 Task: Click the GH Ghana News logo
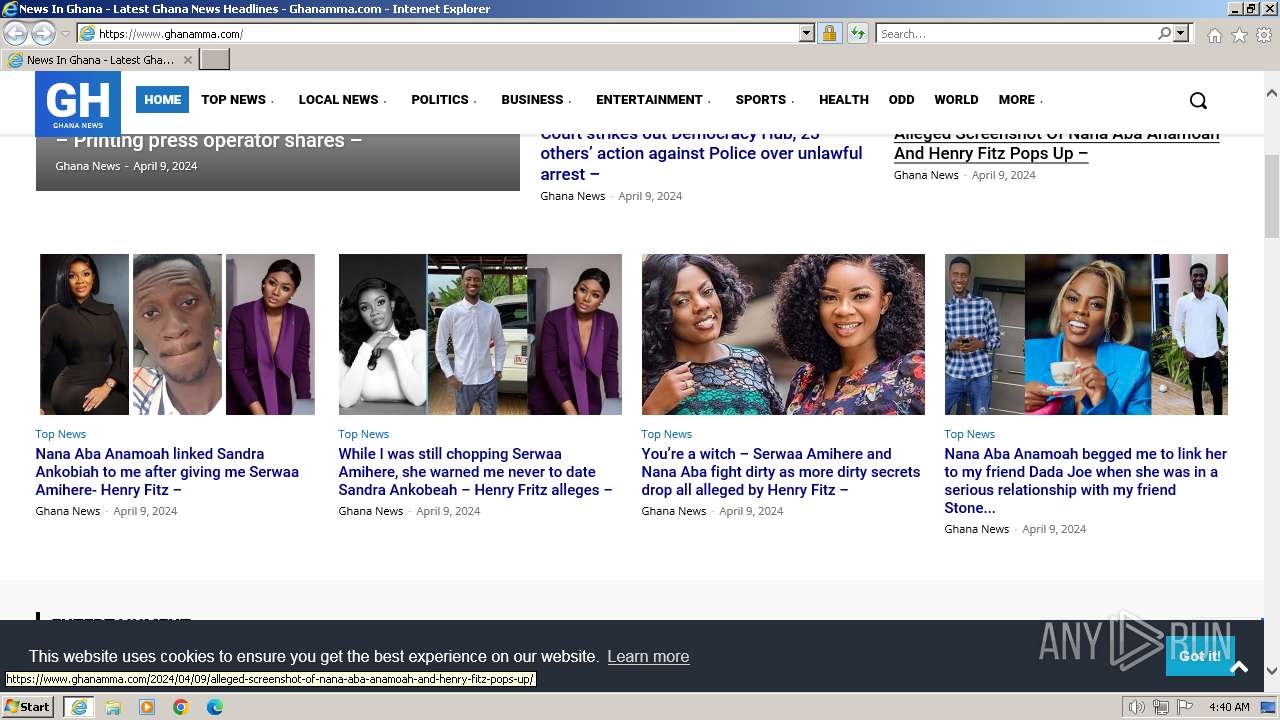pos(78,104)
